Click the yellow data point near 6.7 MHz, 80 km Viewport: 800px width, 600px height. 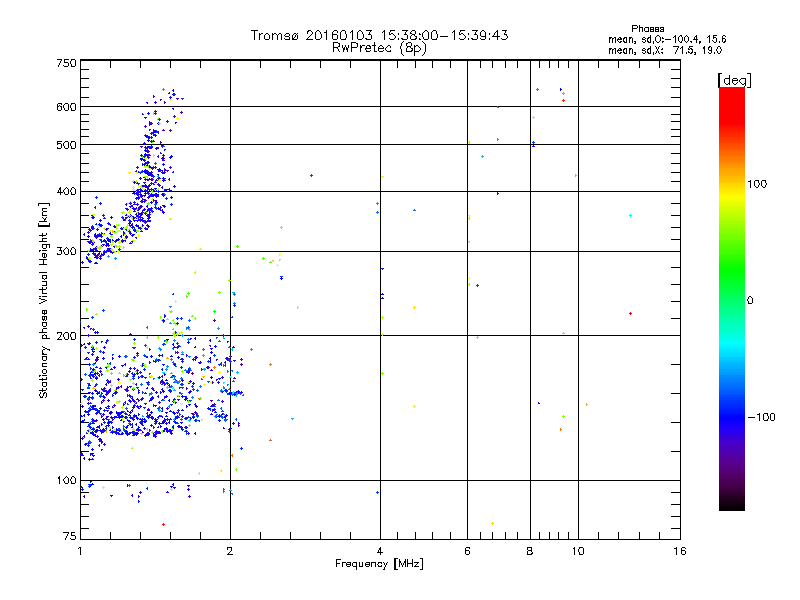492,523
